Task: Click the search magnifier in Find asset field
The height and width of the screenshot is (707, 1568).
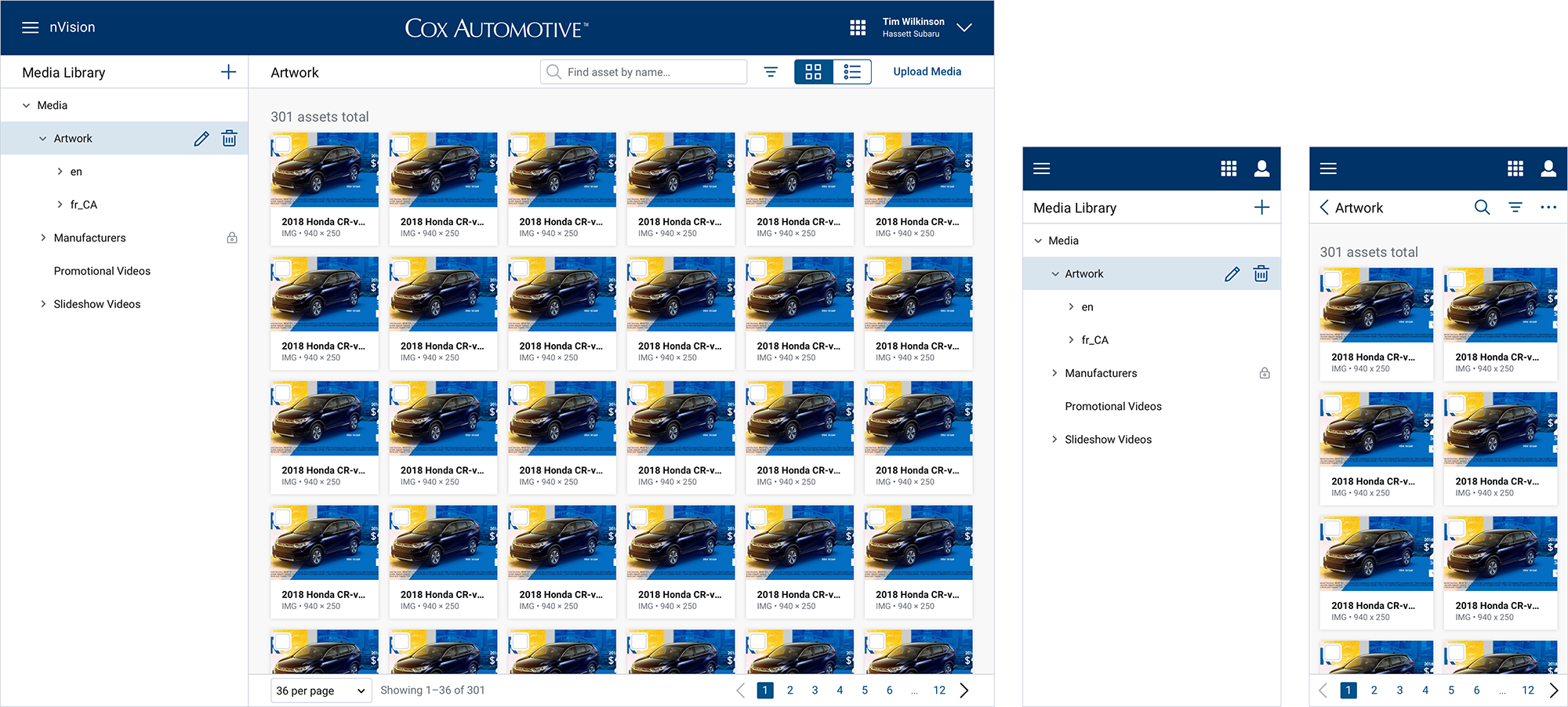Action: tap(554, 72)
